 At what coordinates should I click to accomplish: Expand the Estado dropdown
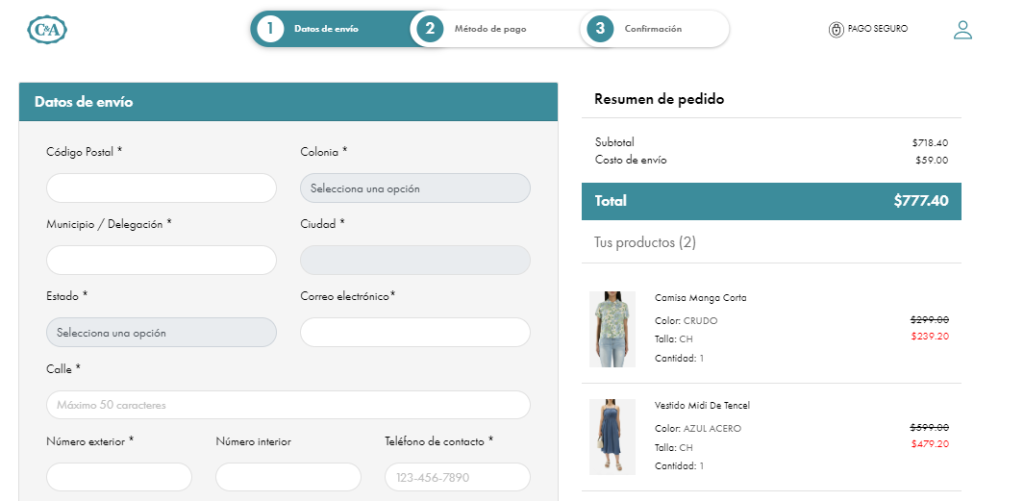tap(161, 332)
